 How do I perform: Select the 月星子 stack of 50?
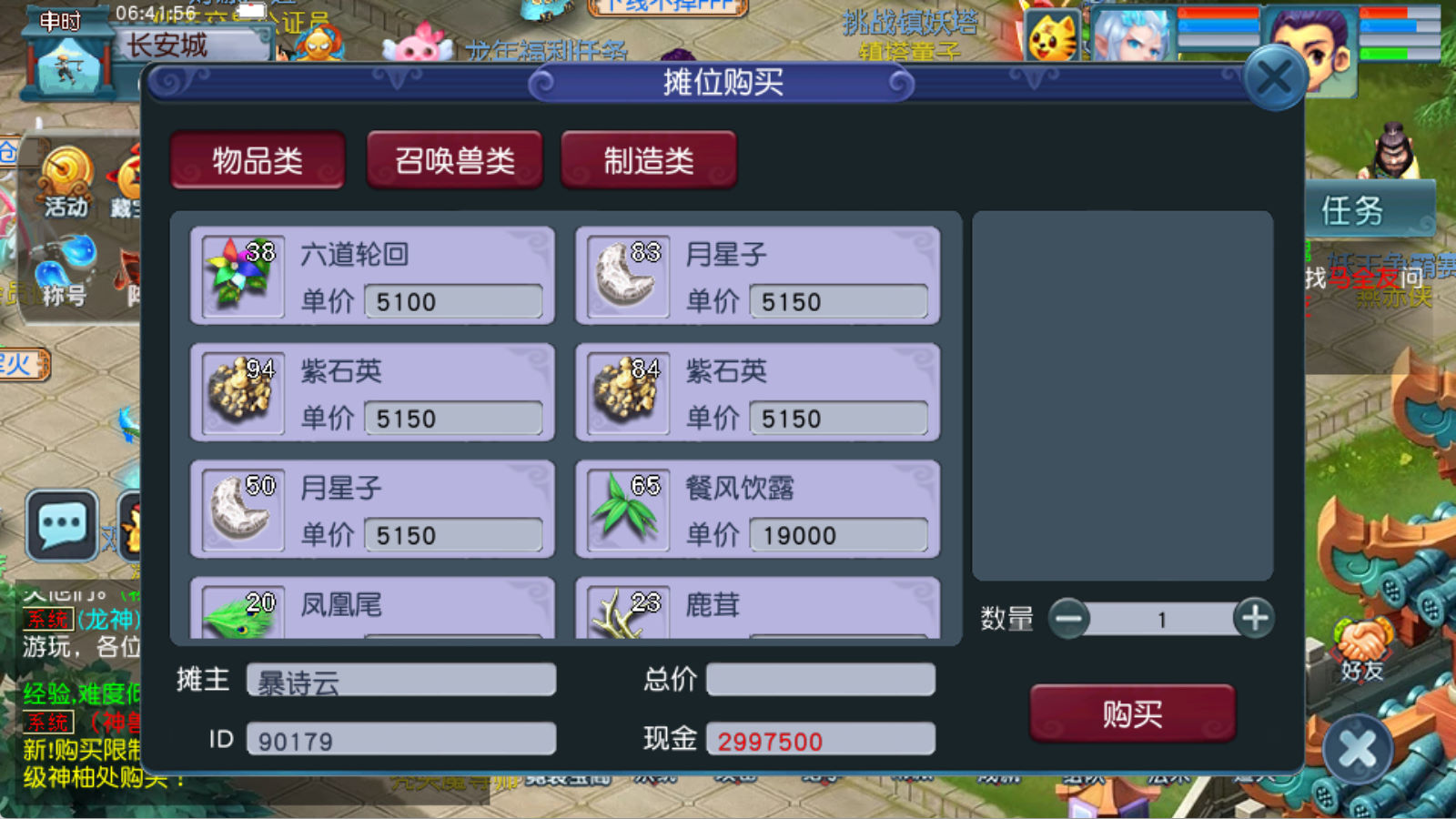click(372, 510)
